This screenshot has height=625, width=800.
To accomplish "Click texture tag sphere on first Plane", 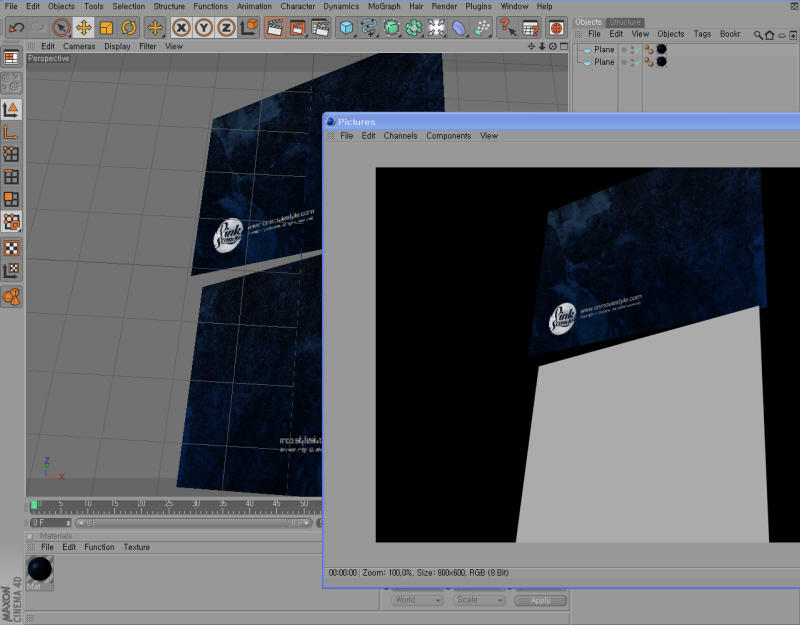I will coord(661,49).
